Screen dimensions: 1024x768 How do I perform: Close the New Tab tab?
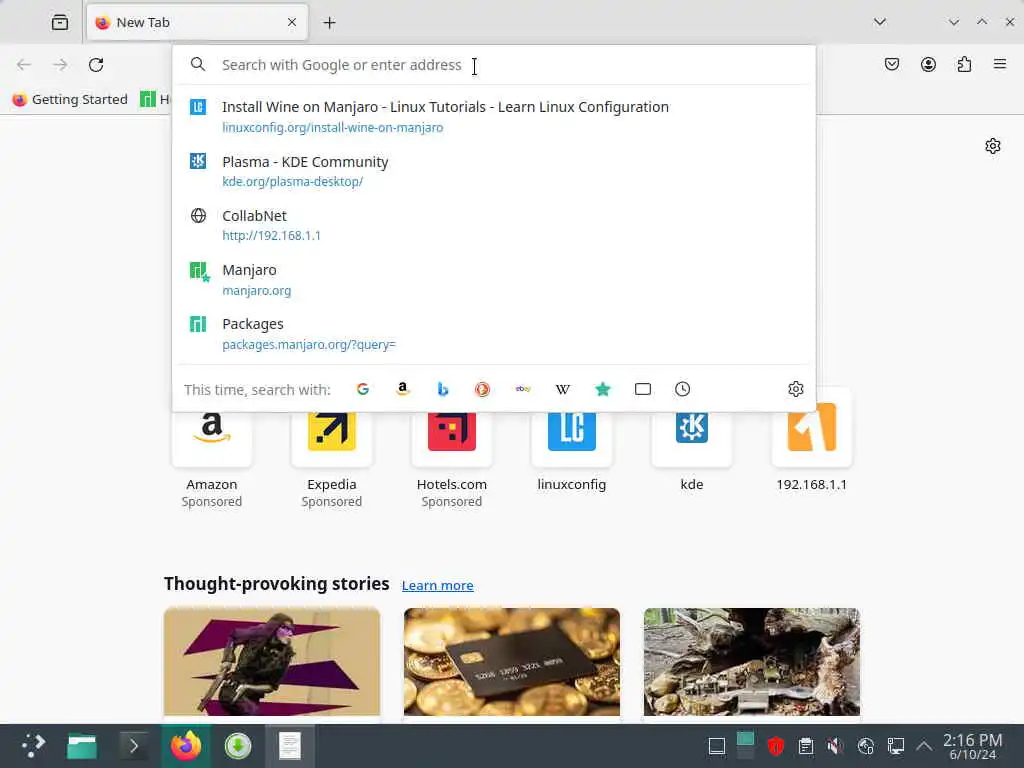click(x=292, y=22)
